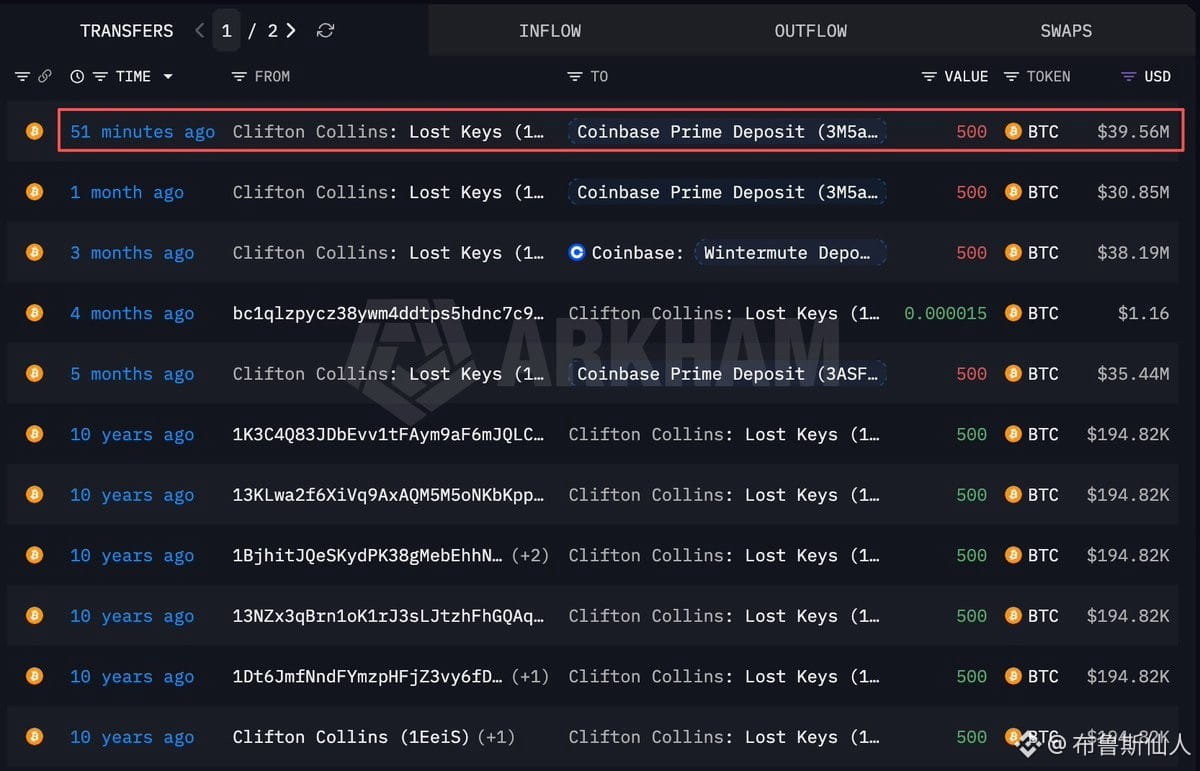Click the current page number 1 field
This screenshot has width=1200, height=771.
tap(227, 31)
